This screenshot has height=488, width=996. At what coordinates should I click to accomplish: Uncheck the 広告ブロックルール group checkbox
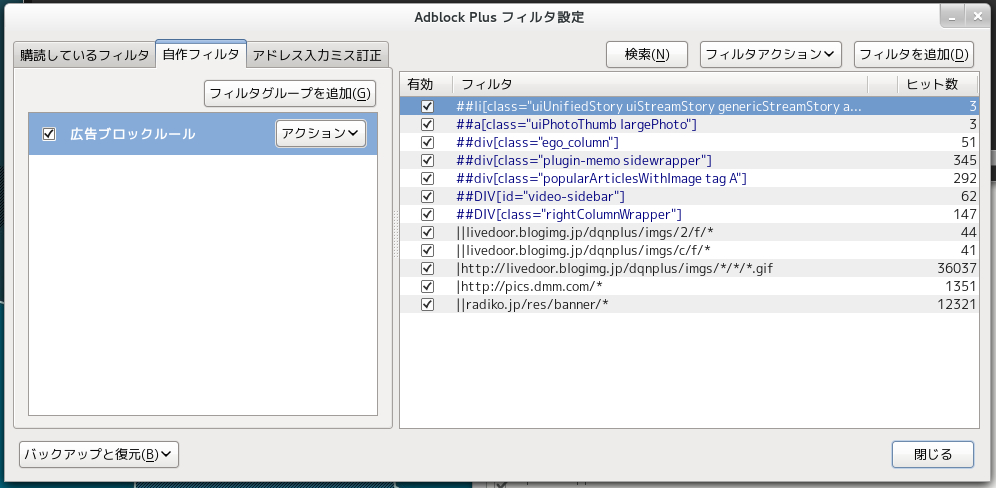[49, 134]
